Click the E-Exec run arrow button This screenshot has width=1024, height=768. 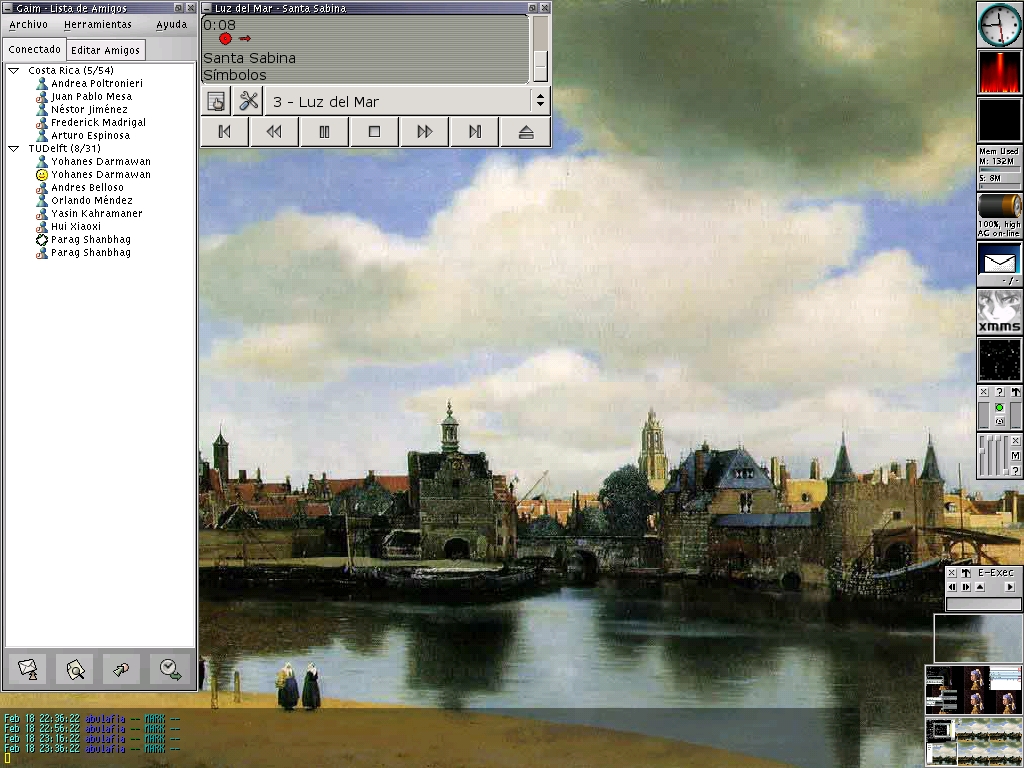1010,587
